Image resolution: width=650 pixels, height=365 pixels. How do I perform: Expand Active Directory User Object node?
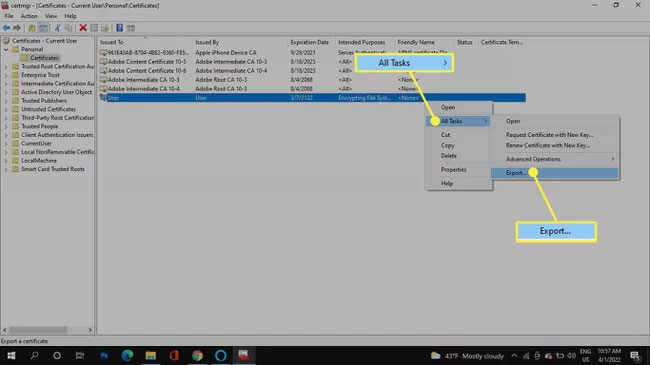pyautogui.click(x=6, y=92)
